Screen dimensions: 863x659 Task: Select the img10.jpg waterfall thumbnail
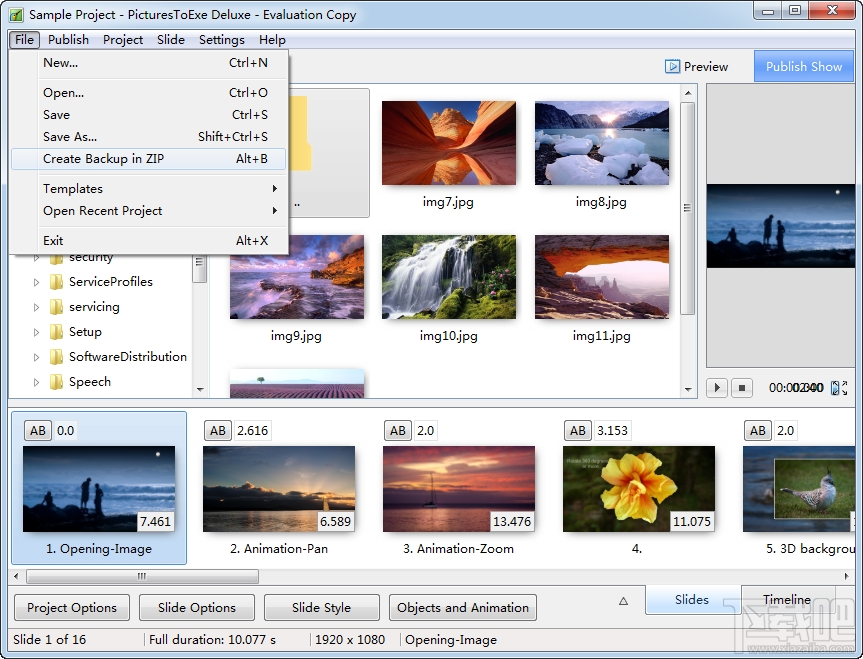pos(448,276)
